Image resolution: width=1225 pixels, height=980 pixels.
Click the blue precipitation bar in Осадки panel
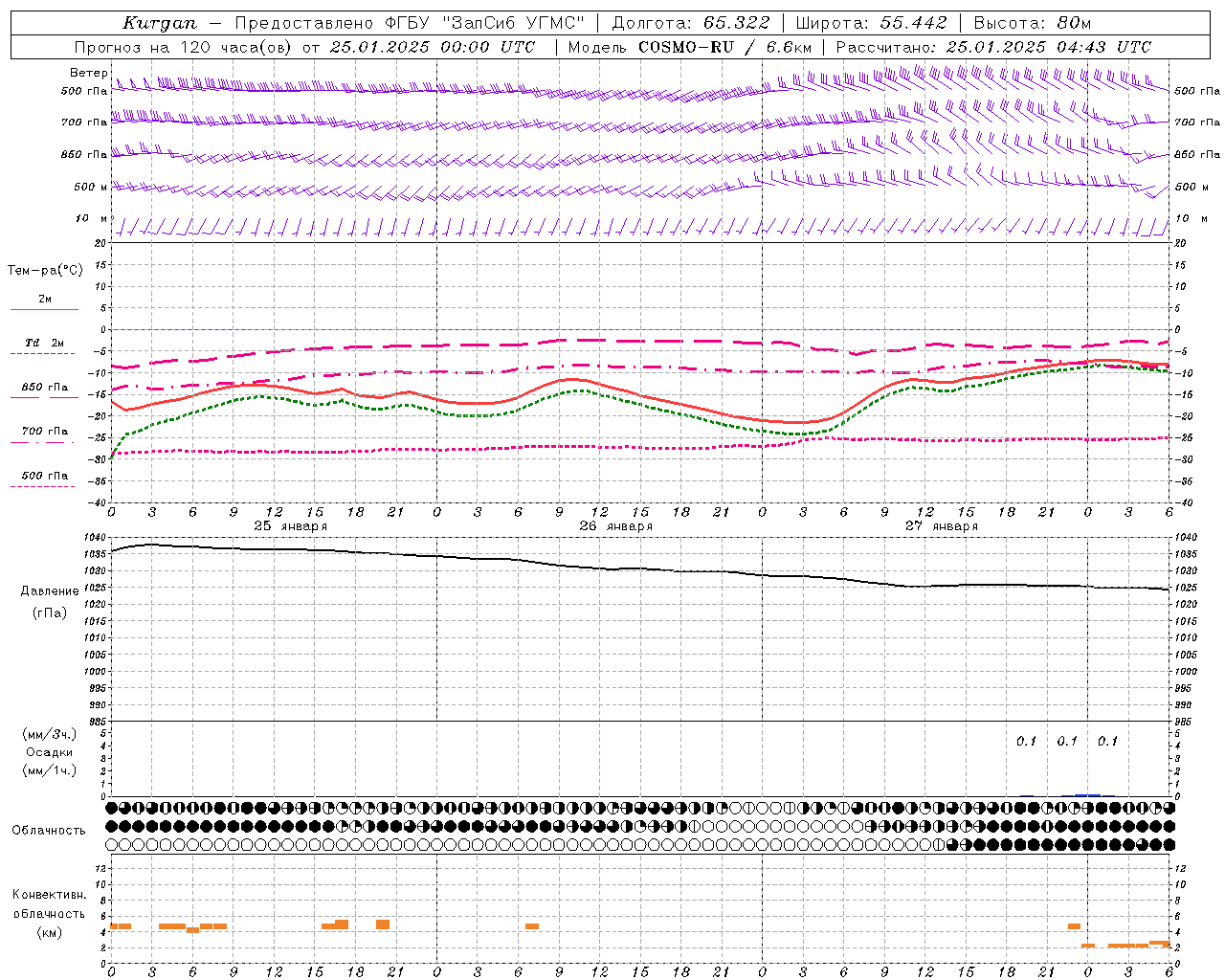(1087, 795)
